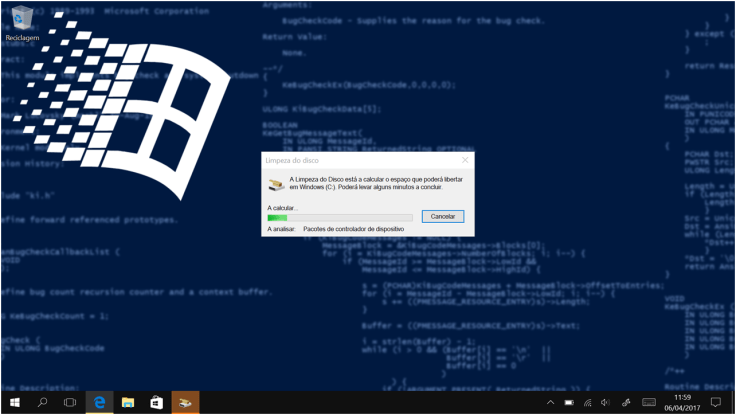Close the Limpeza do disco dialog
The image size is (736, 415).
click(x=465, y=160)
